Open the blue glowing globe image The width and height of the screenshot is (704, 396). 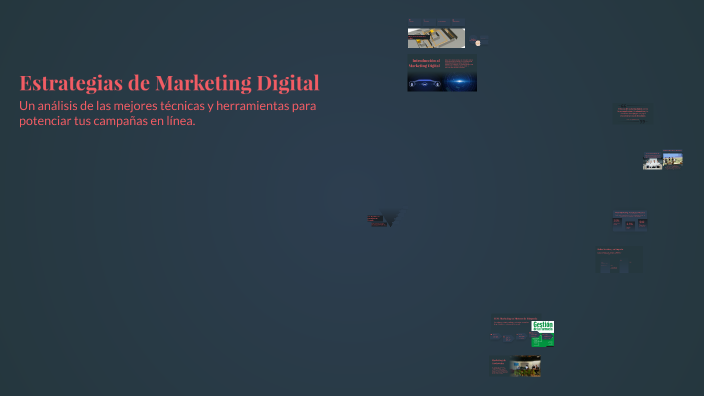point(461,82)
